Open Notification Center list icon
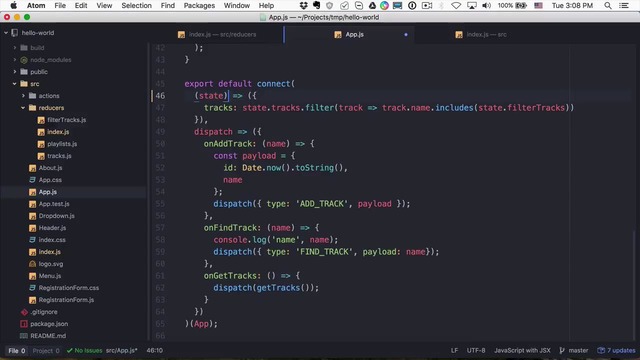Screen dimensions: 640x360 624,5
